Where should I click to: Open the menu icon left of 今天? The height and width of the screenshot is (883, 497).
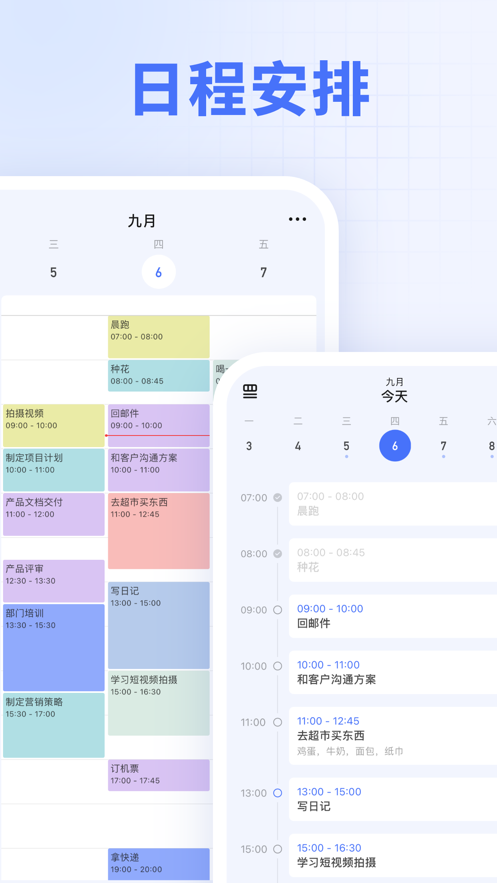(x=250, y=392)
